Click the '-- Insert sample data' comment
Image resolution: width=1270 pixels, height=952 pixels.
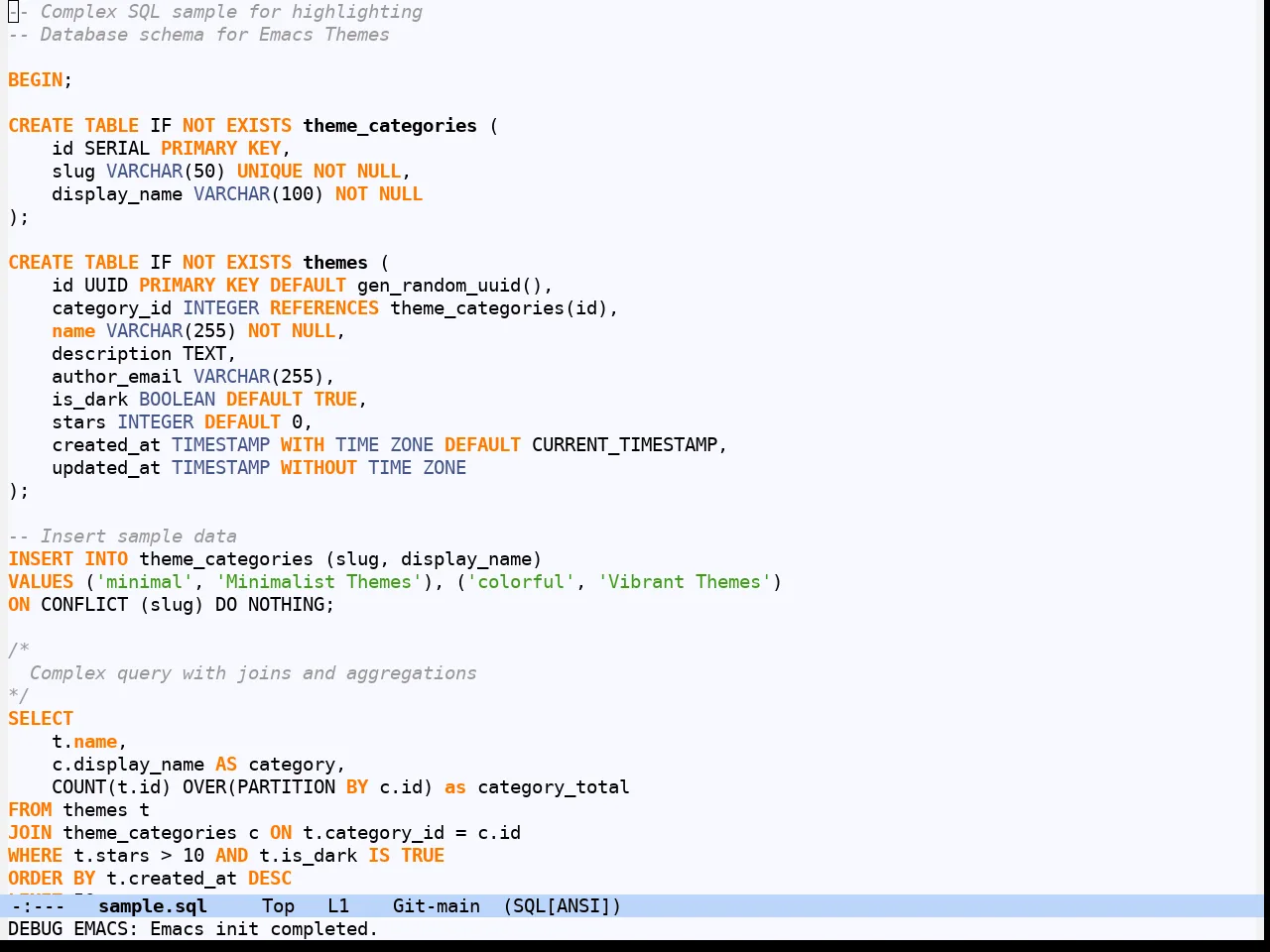click(122, 535)
